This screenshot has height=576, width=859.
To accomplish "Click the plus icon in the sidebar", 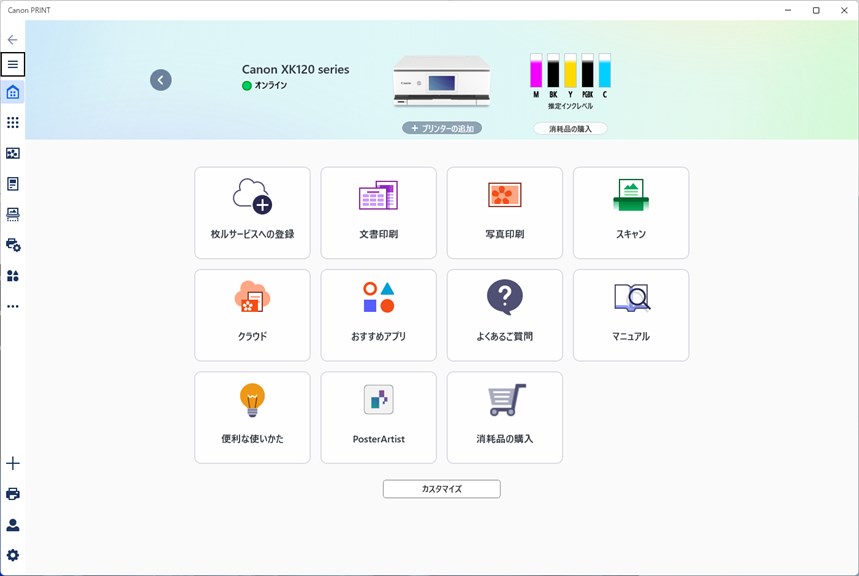I will point(13,463).
